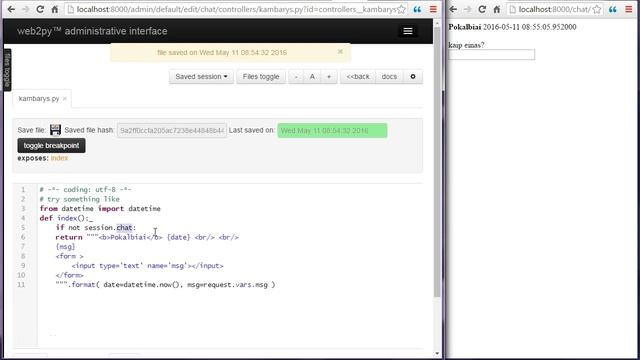The width and height of the screenshot is (640, 360).
Task: Reset font size with the A button
Action: point(312,76)
